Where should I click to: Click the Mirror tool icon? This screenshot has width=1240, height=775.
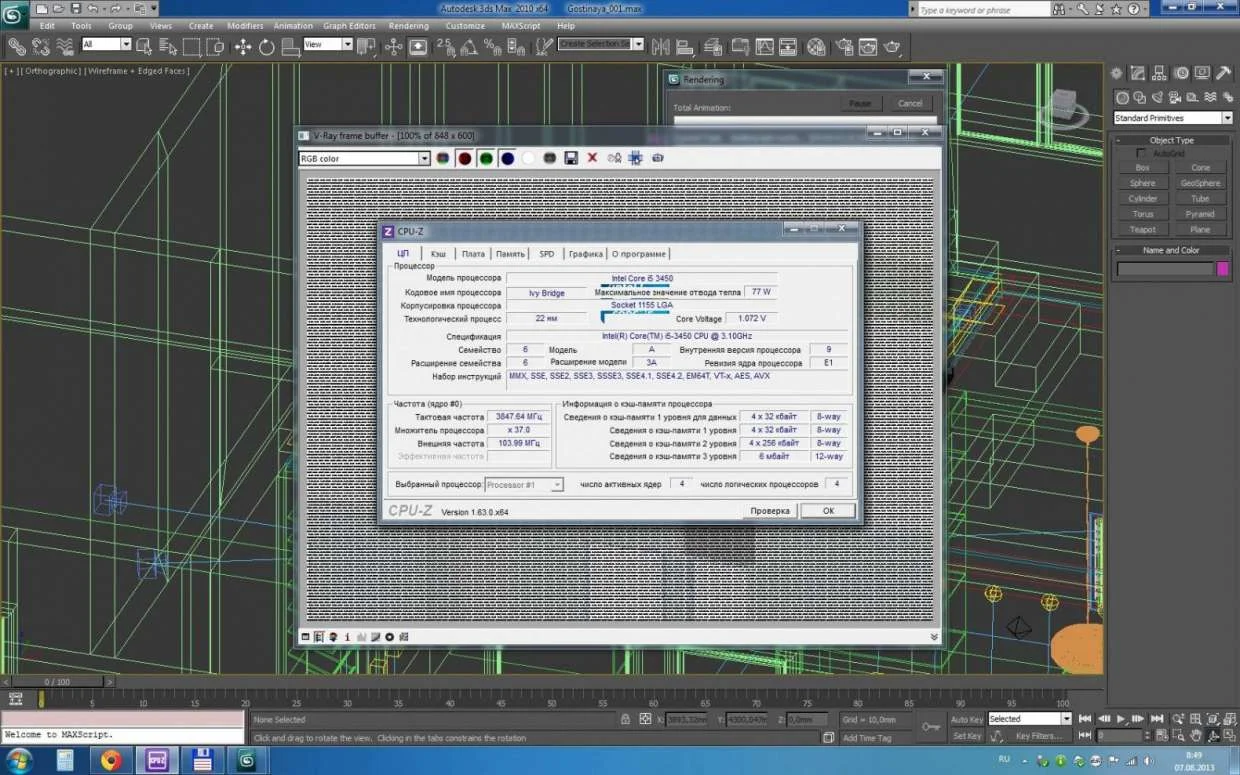pyautogui.click(x=661, y=46)
